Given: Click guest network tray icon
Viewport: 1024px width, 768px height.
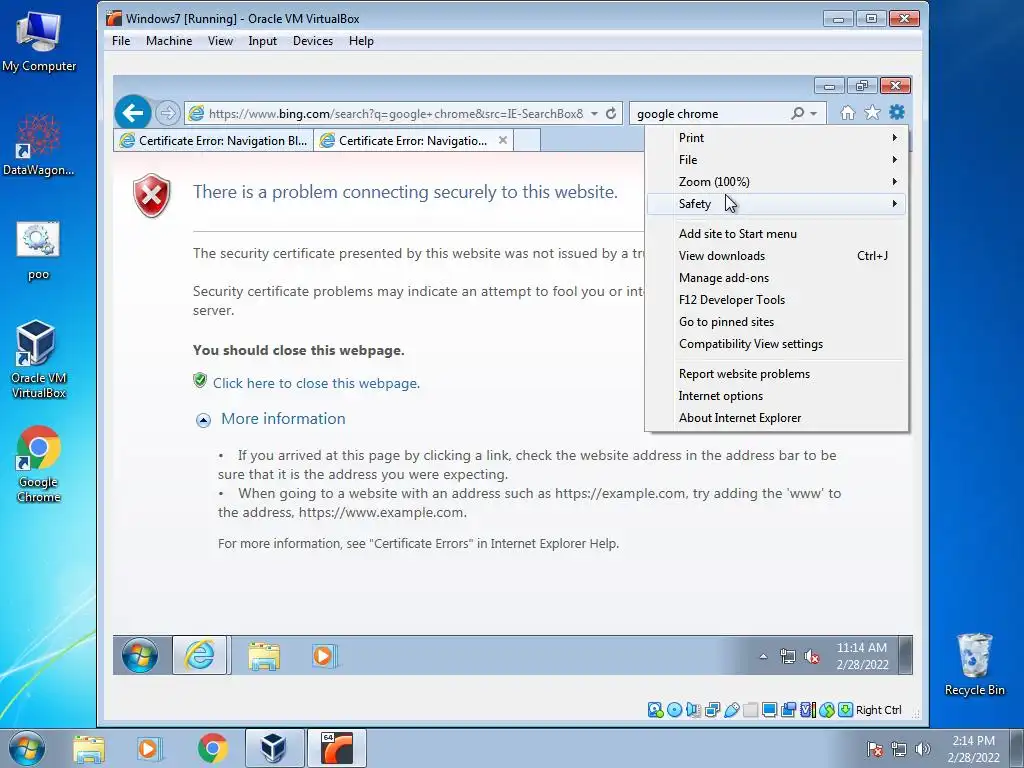Looking at the screenshot, I should (x=788, y=656).
